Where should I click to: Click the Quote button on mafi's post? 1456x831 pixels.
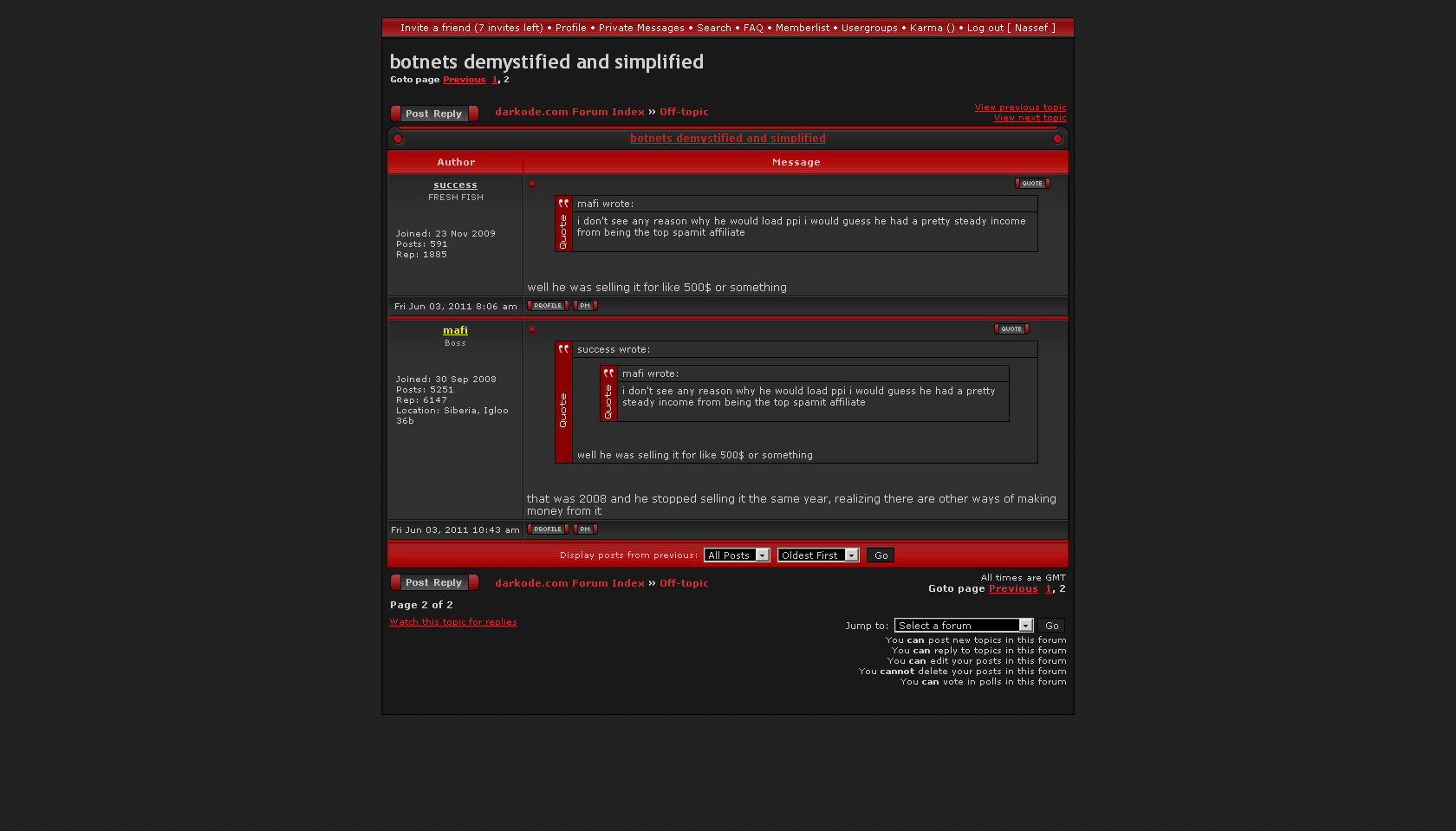[x=1011, y=329]
